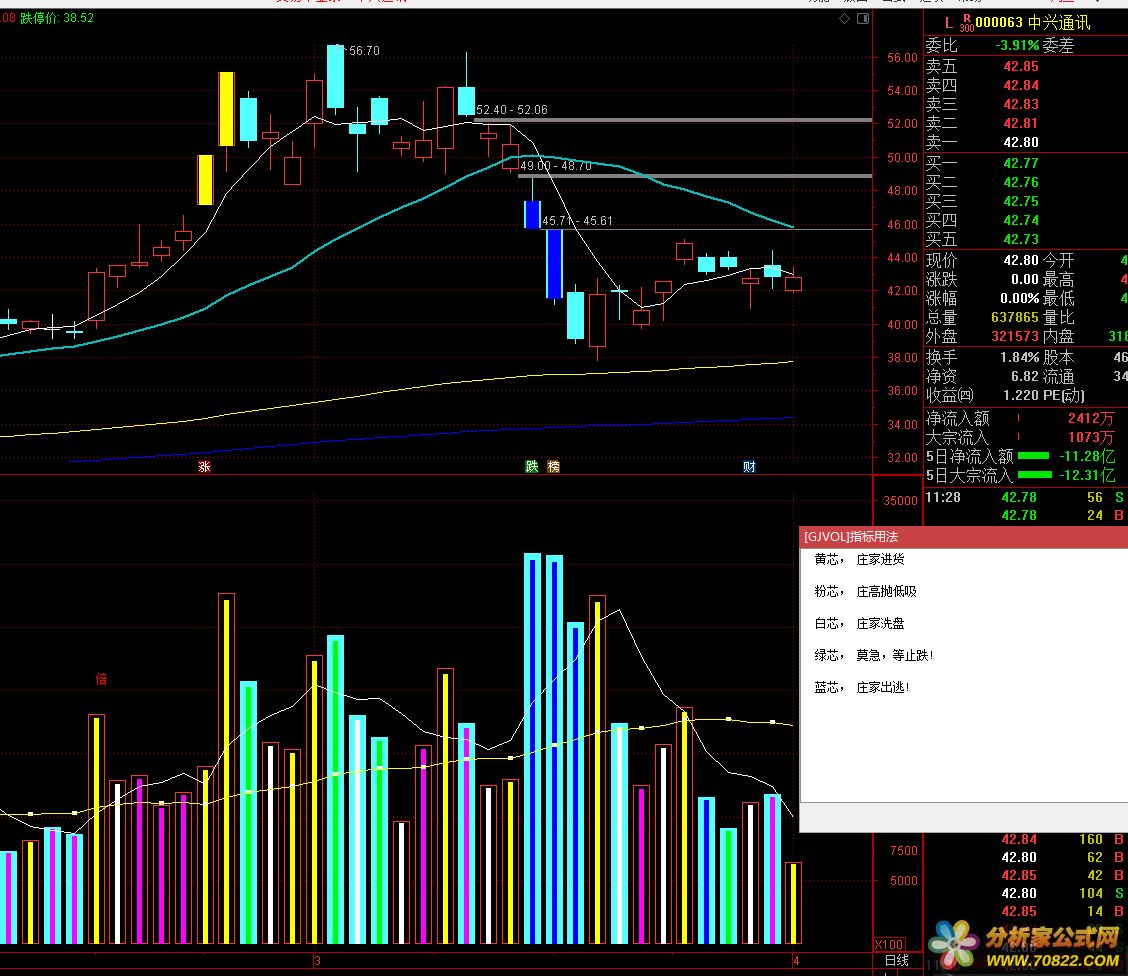Click the green 跌 event marker
Screen dimensions: 1128x976
point(532,467)
